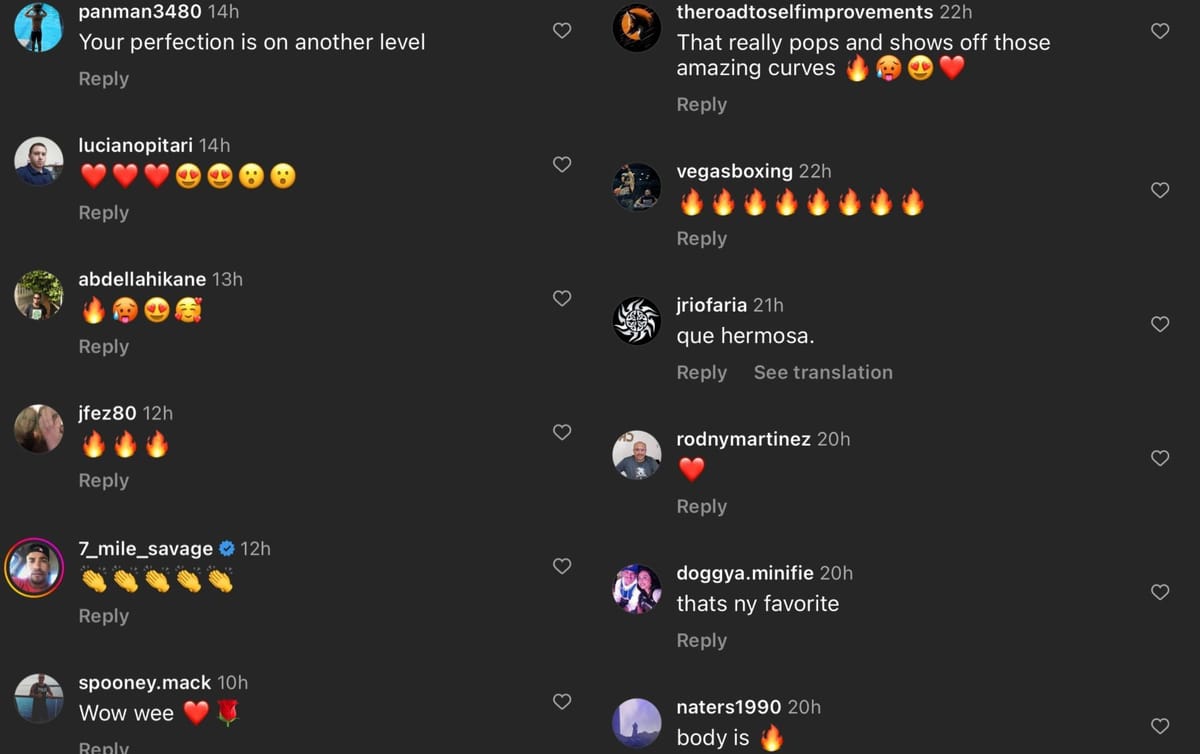This screenshot has height=754, width=1200.
Task: Like panman3480's comment with the heart
Action: [562, 31]
